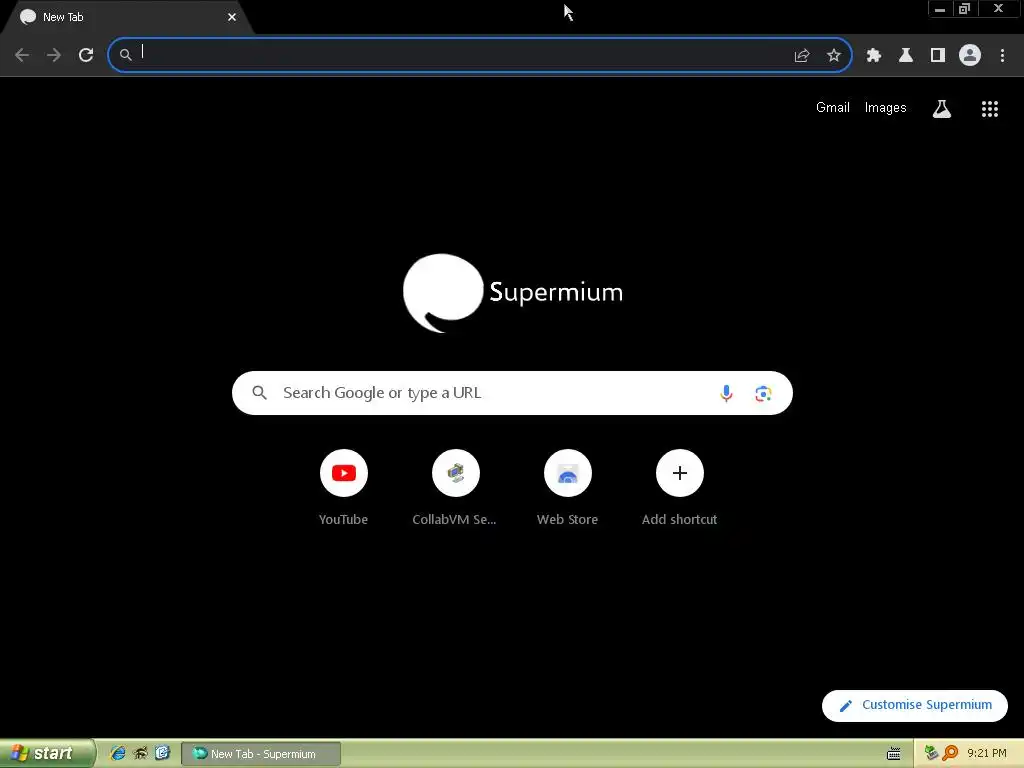Open the YouTube shortcut
This screenshot has width=1024, height=768.
coord(344,488)
